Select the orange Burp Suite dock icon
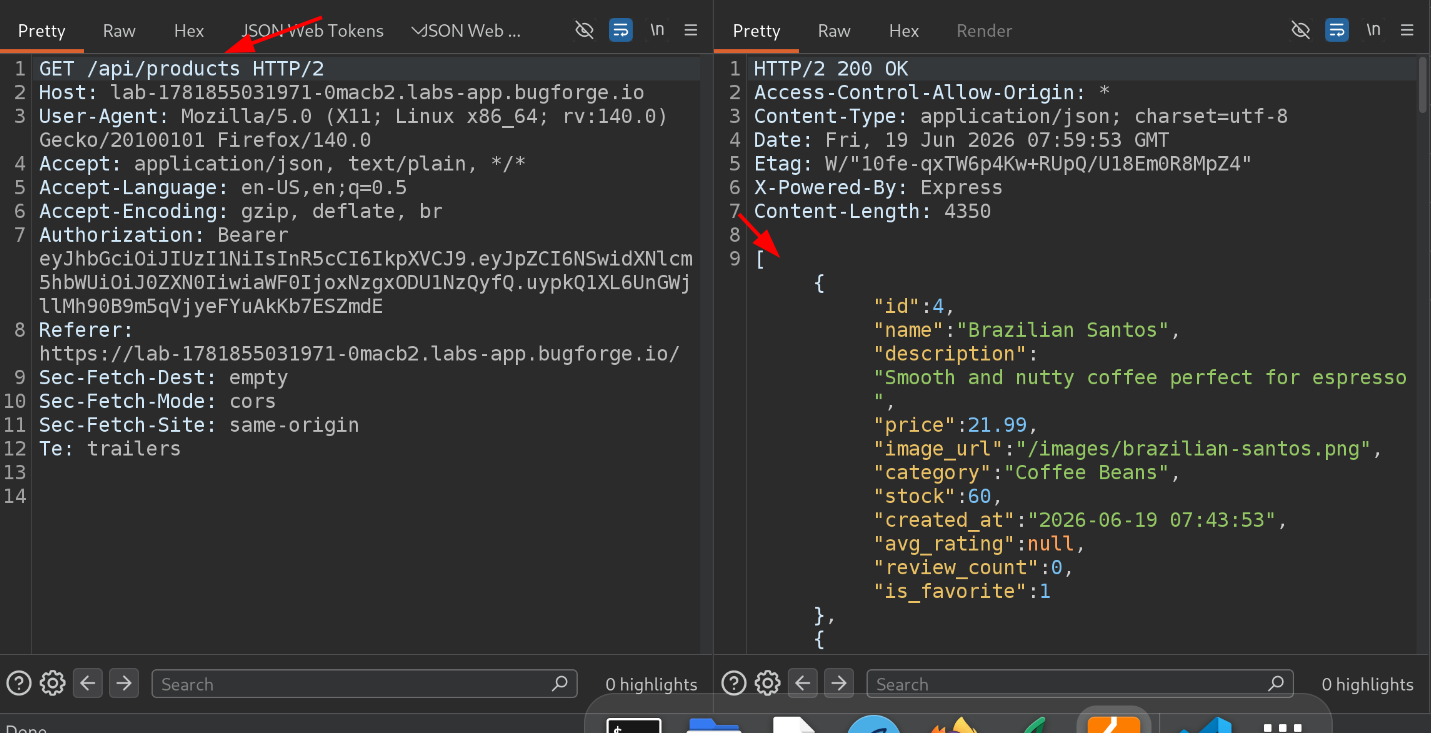This screenshot has width=1431, height=733. pos(1114,724)
